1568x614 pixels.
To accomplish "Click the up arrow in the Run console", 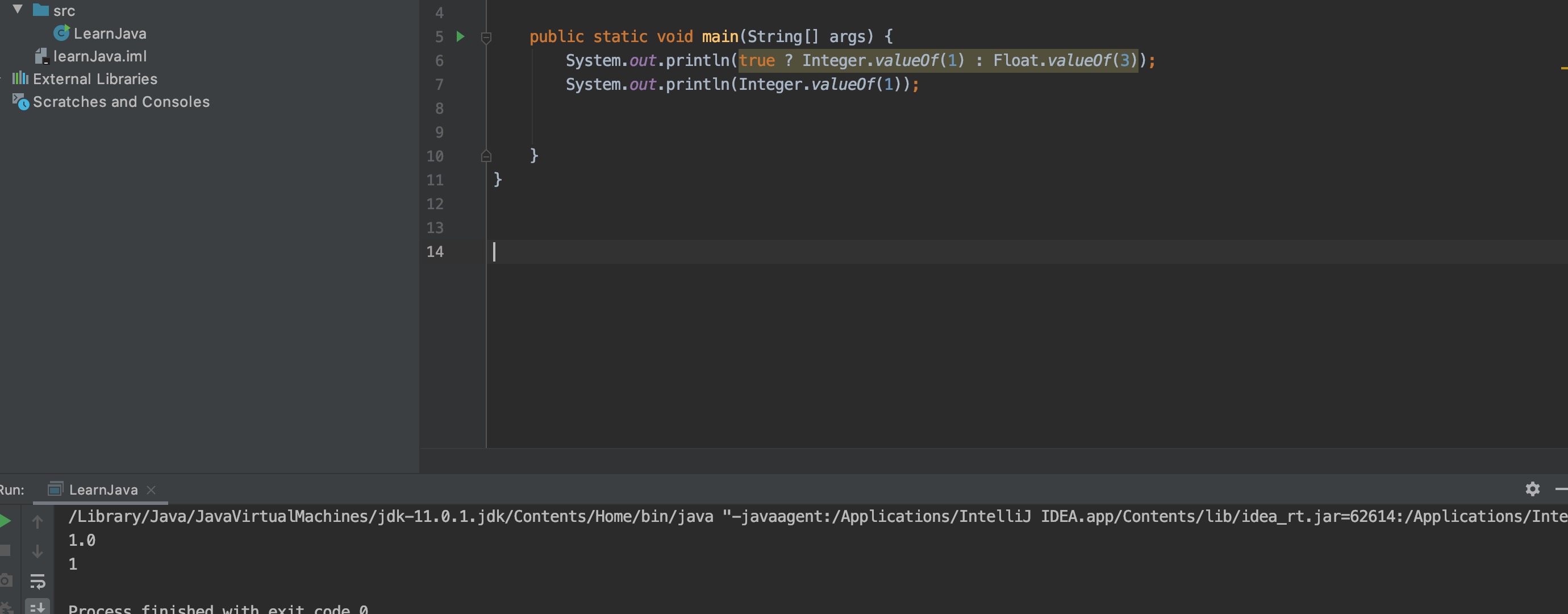I will [x=37, y=522].
